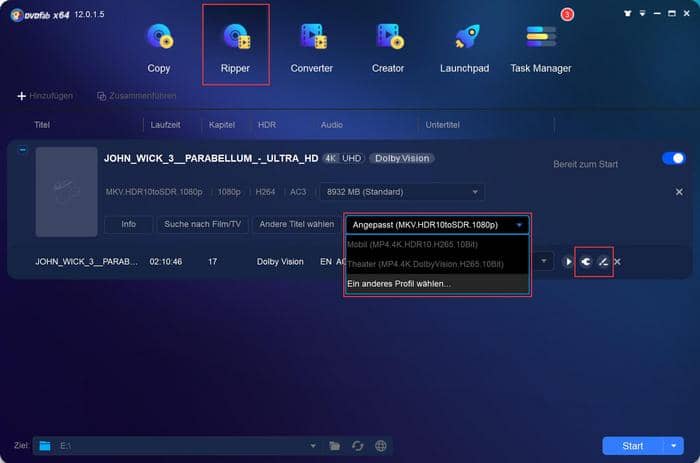Image resolution: width=700 pixels, height=463 pixels.
Task: Delete the title row with small X
Action: 617,262
